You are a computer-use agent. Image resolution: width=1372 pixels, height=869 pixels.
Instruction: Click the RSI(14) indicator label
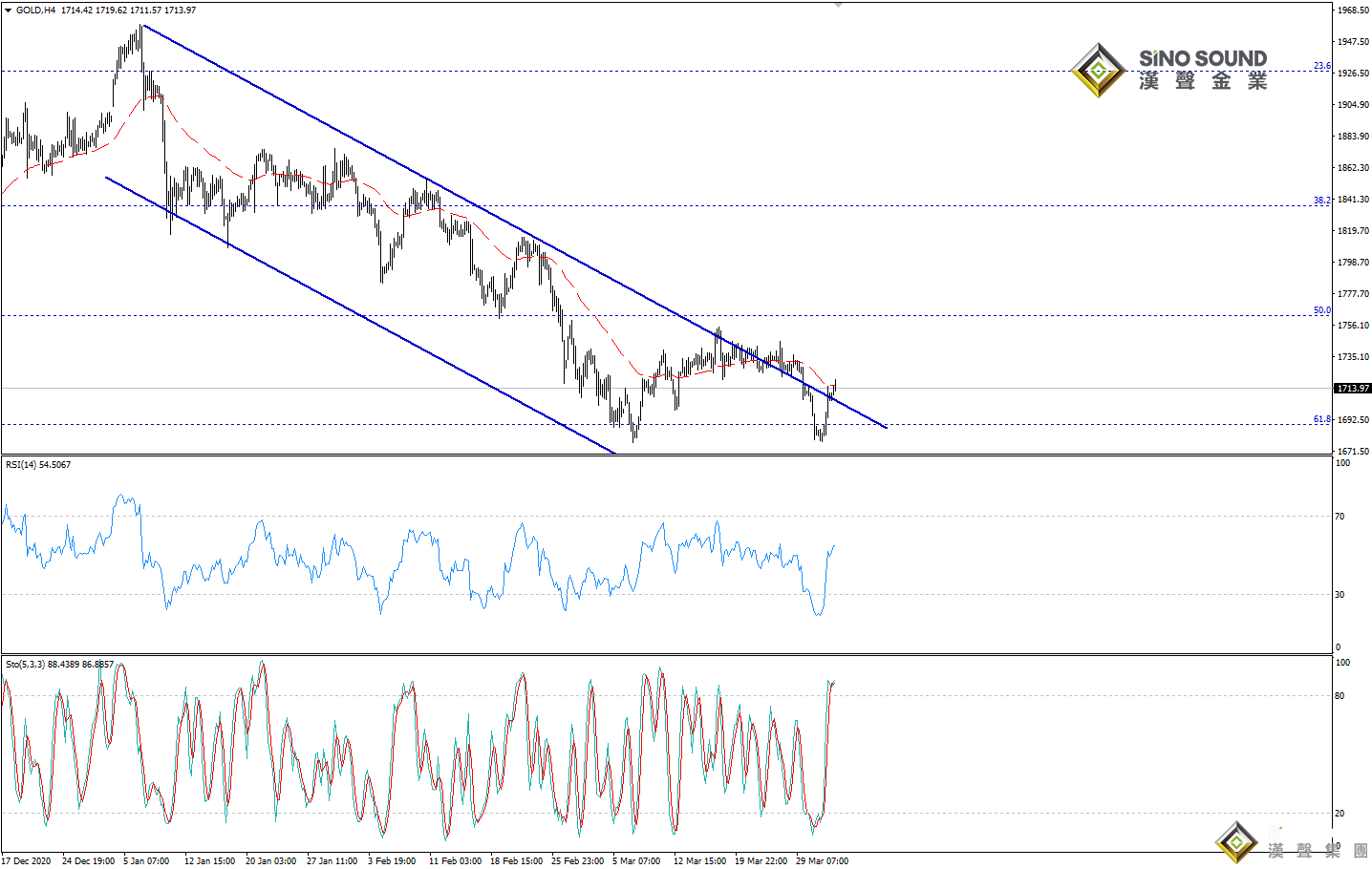pos(38,465)
